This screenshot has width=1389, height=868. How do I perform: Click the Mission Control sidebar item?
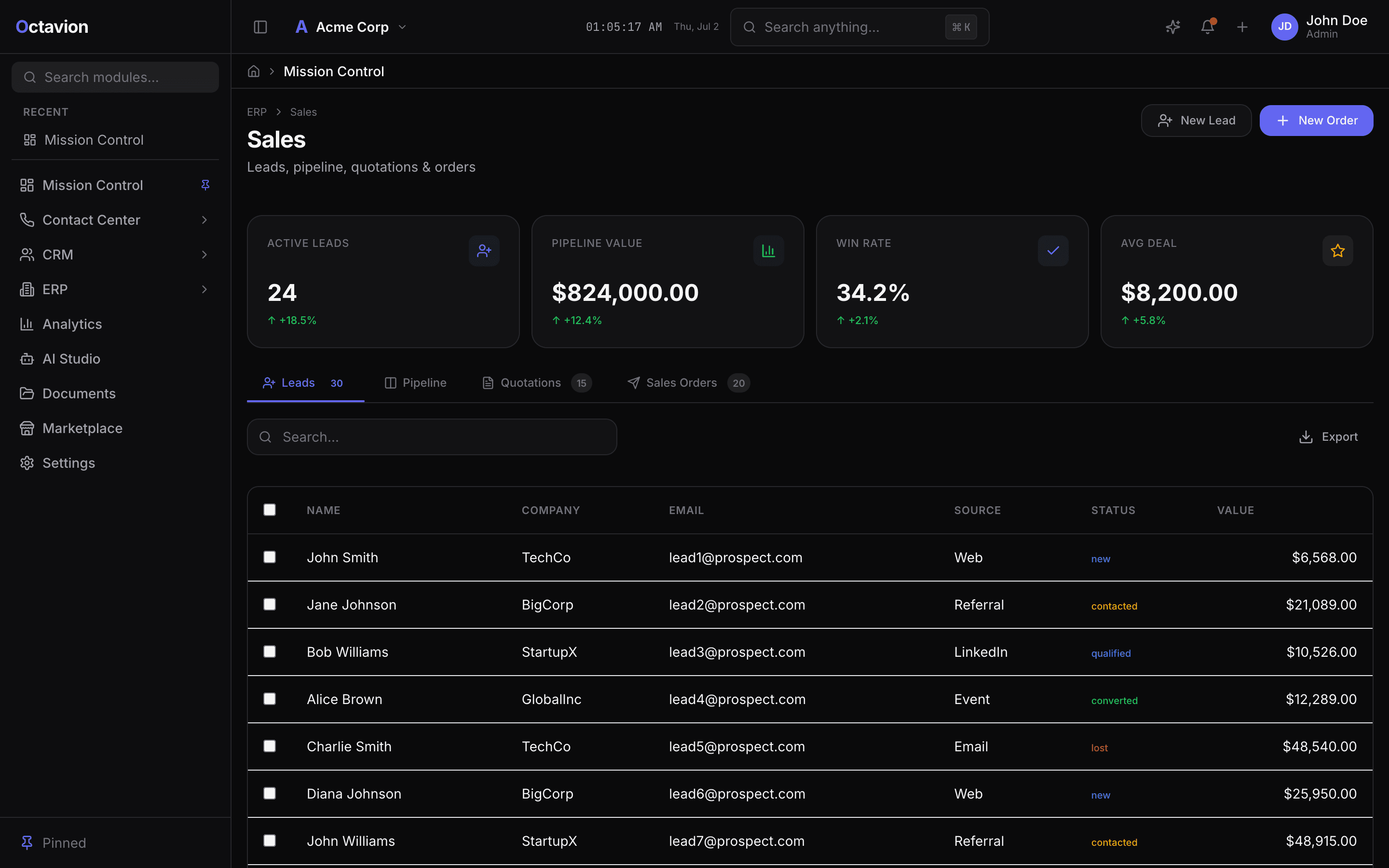tap(115, 185)
